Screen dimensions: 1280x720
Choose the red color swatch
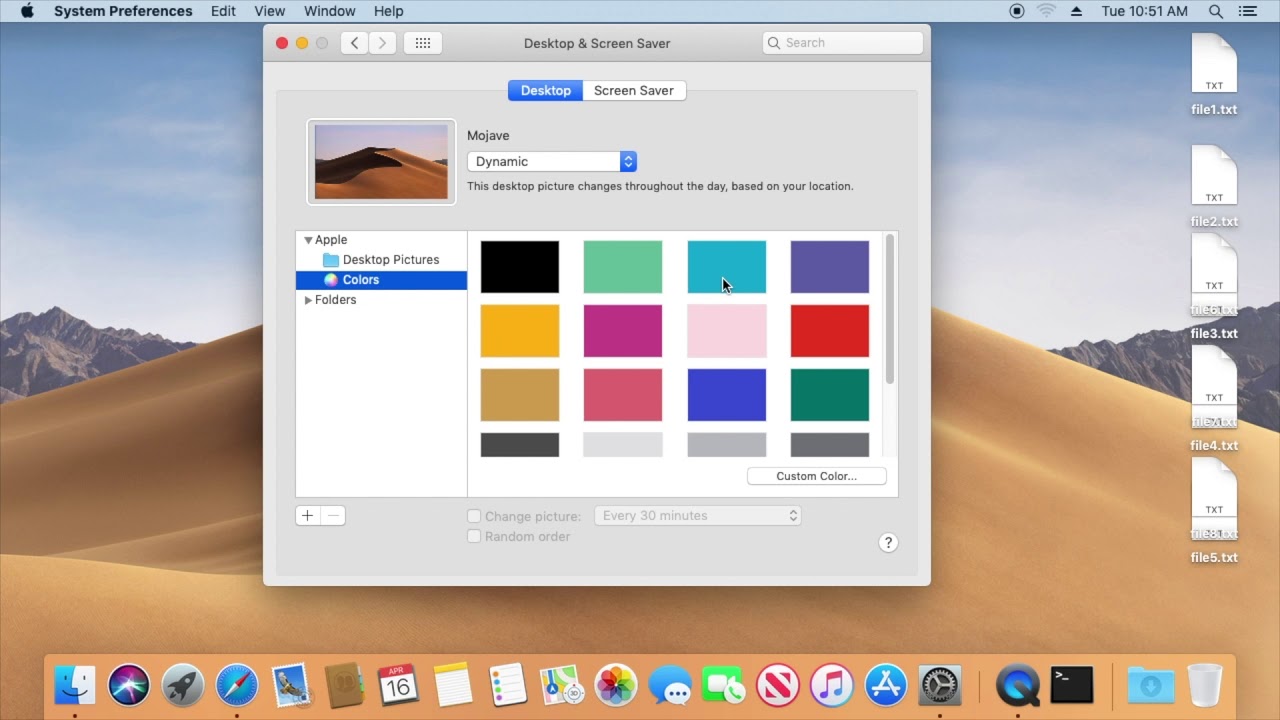830,331
